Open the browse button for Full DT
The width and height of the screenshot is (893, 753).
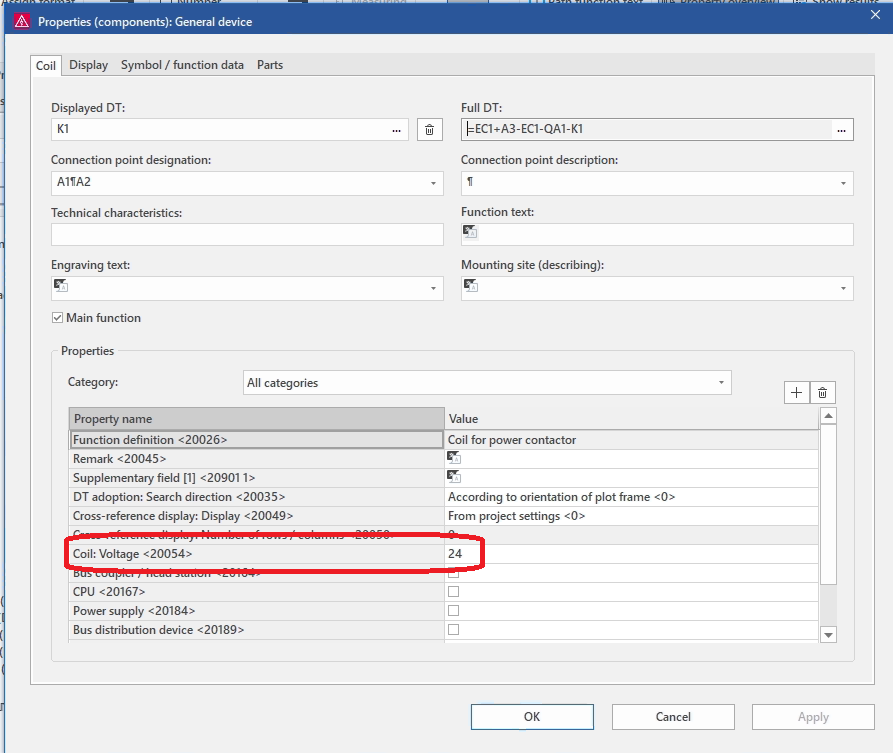(841, 130)
